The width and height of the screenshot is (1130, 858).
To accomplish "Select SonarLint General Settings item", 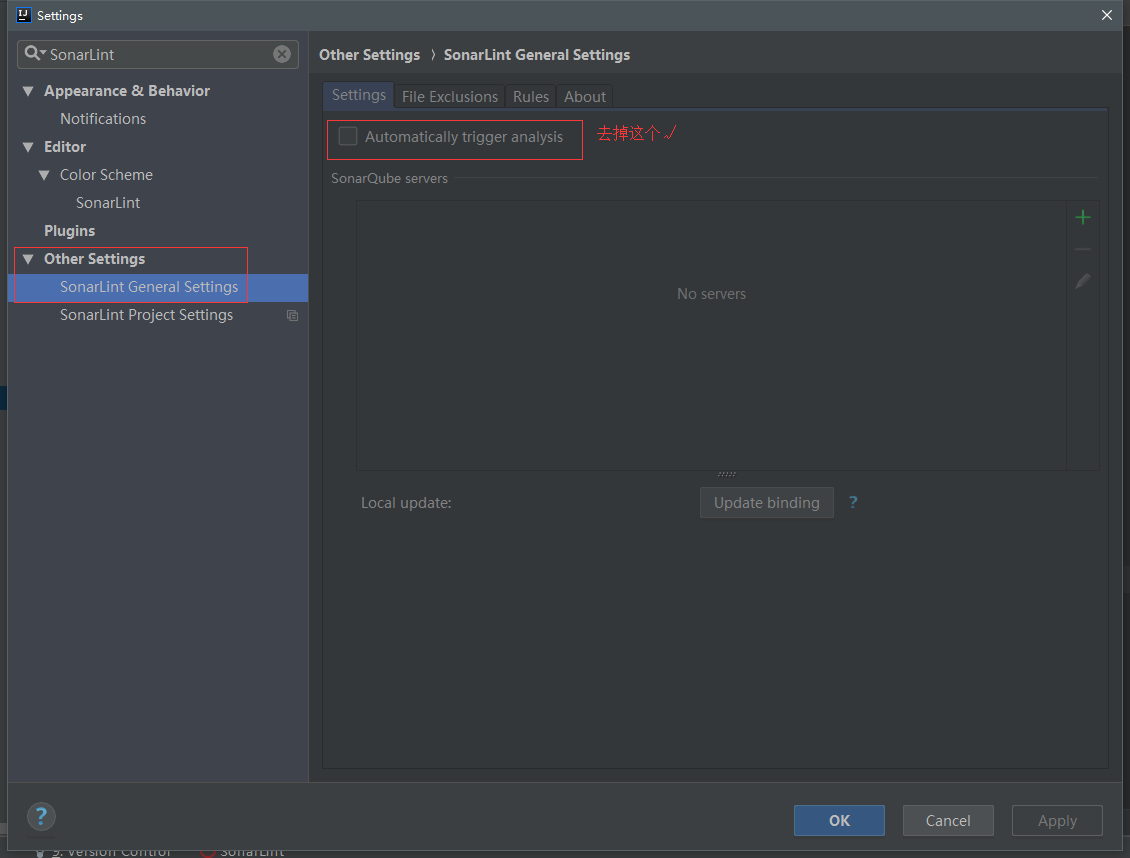I will tap(158, 287).
